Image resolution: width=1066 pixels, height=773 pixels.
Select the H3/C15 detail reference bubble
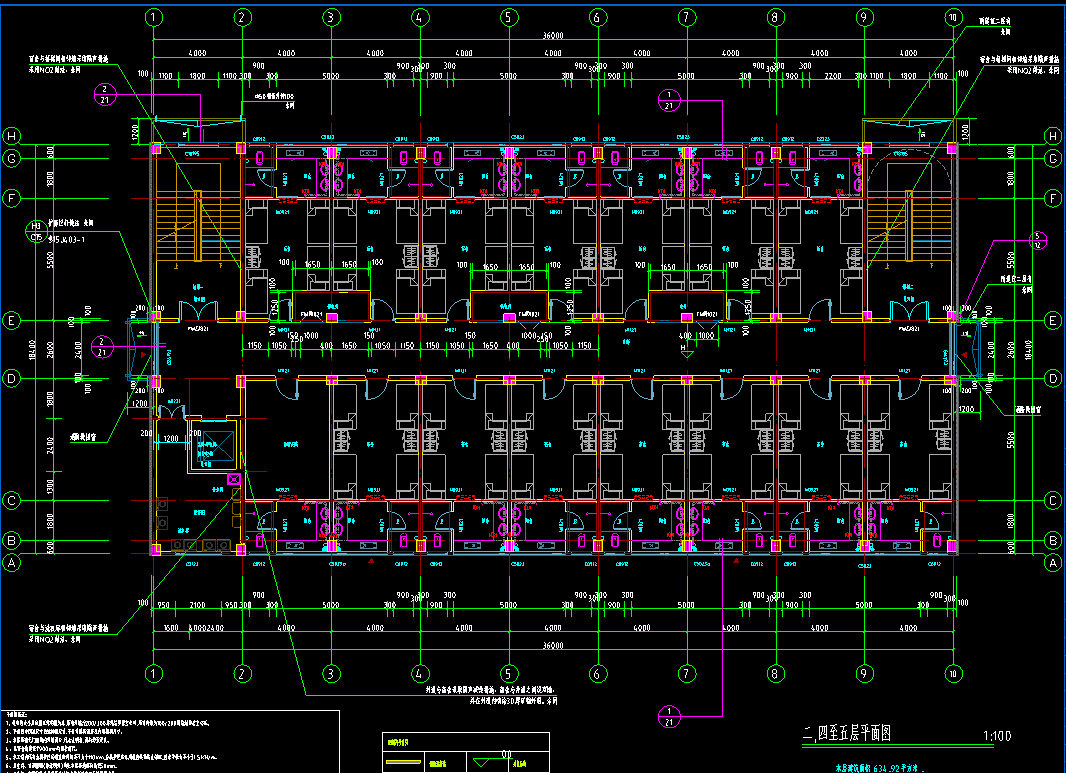36,231
